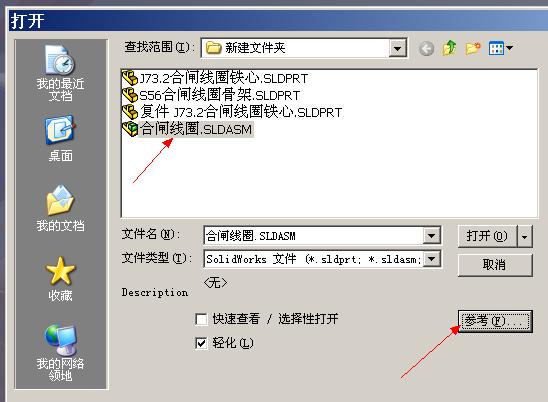Expand the 文件类型 file type dropdown
The height and width of the screenshot is (402, 548).
click(432, 259)
